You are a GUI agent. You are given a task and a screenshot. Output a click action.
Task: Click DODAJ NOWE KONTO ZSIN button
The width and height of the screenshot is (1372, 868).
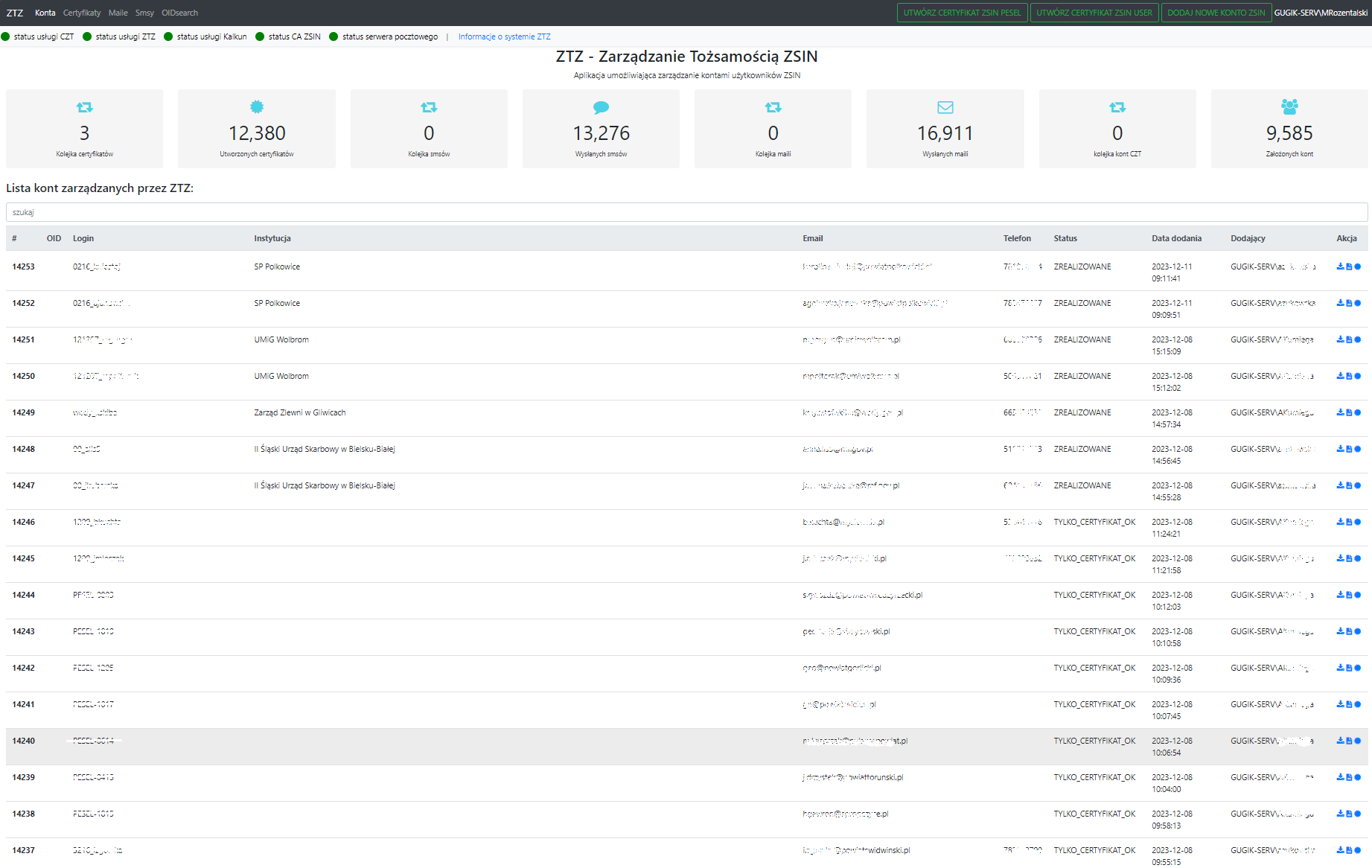tap(1216, 13)
